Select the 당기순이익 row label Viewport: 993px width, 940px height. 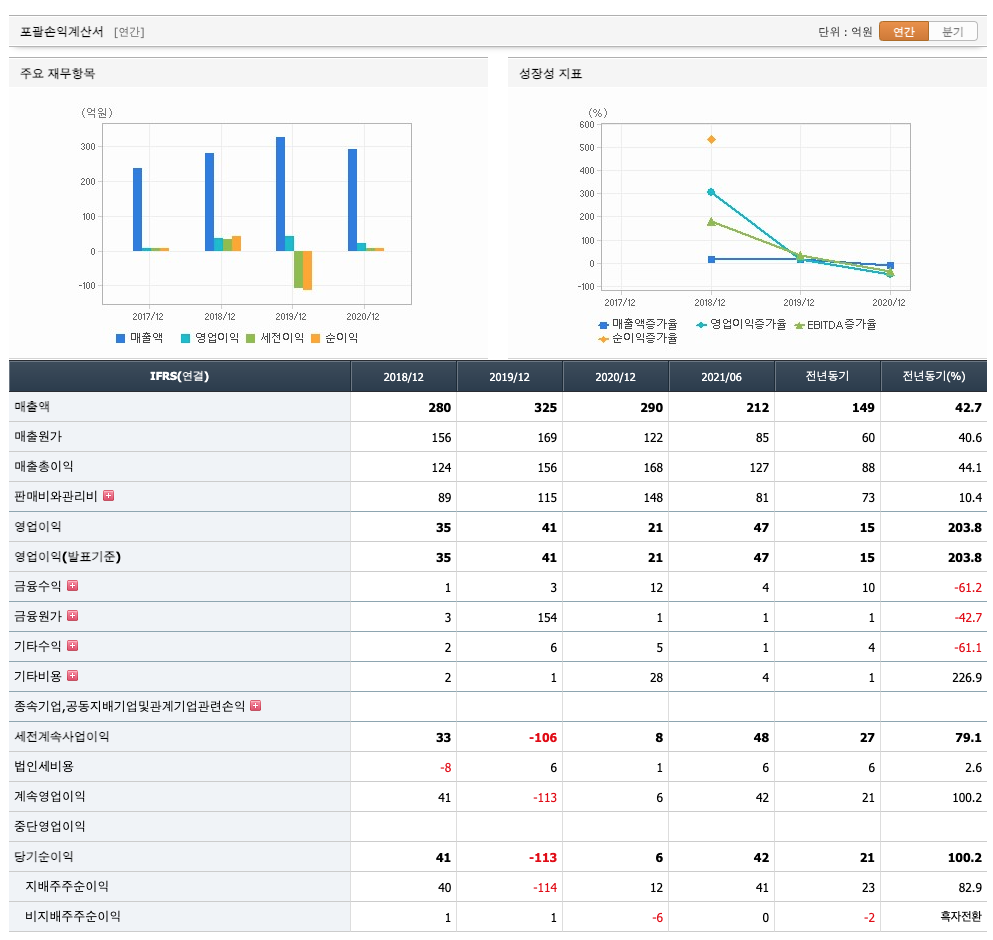tap(44, 856)
